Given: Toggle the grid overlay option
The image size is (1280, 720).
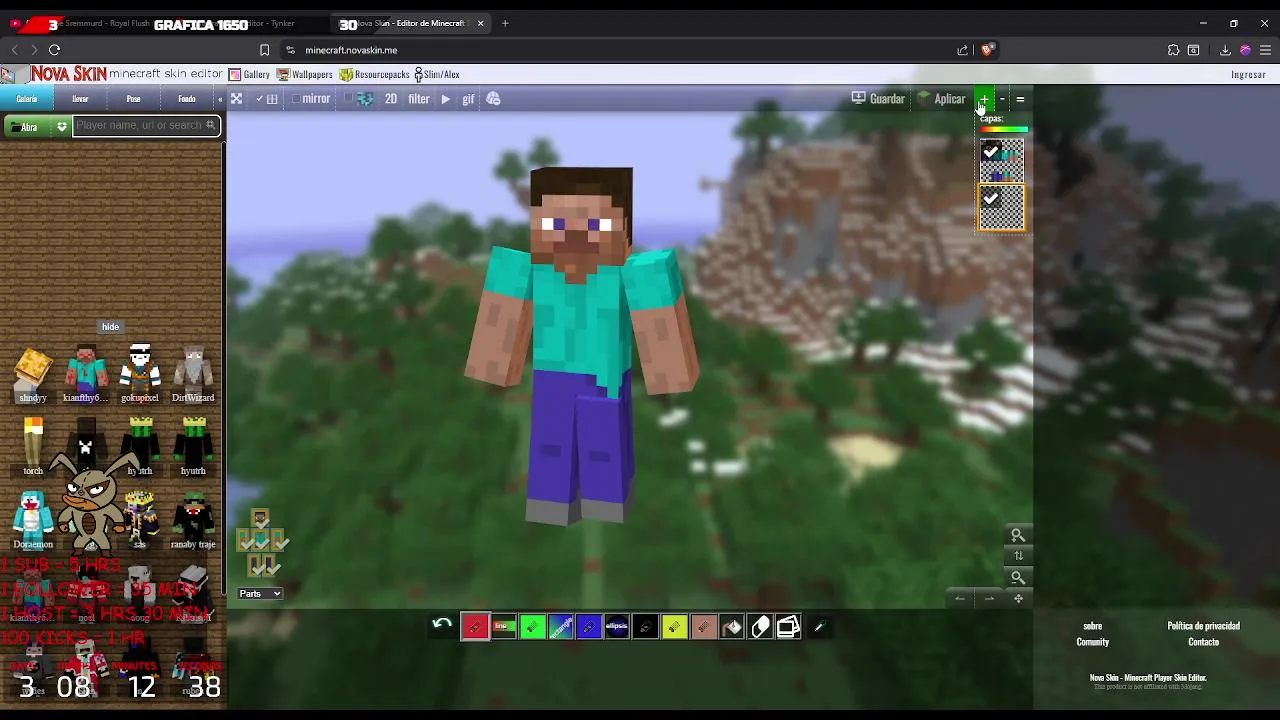Looking at the screenshot, I should tap(266, 98).
